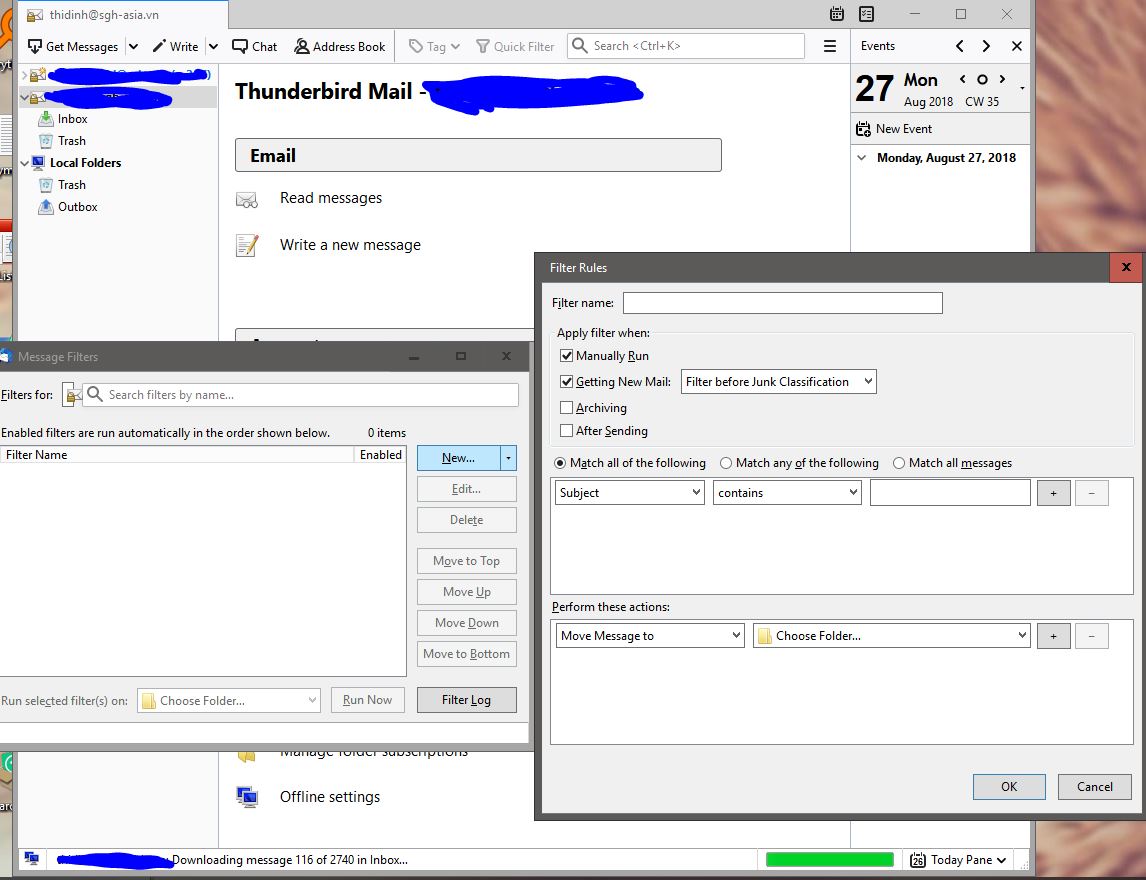Add a new criteria row with plus

point(1053,493)
